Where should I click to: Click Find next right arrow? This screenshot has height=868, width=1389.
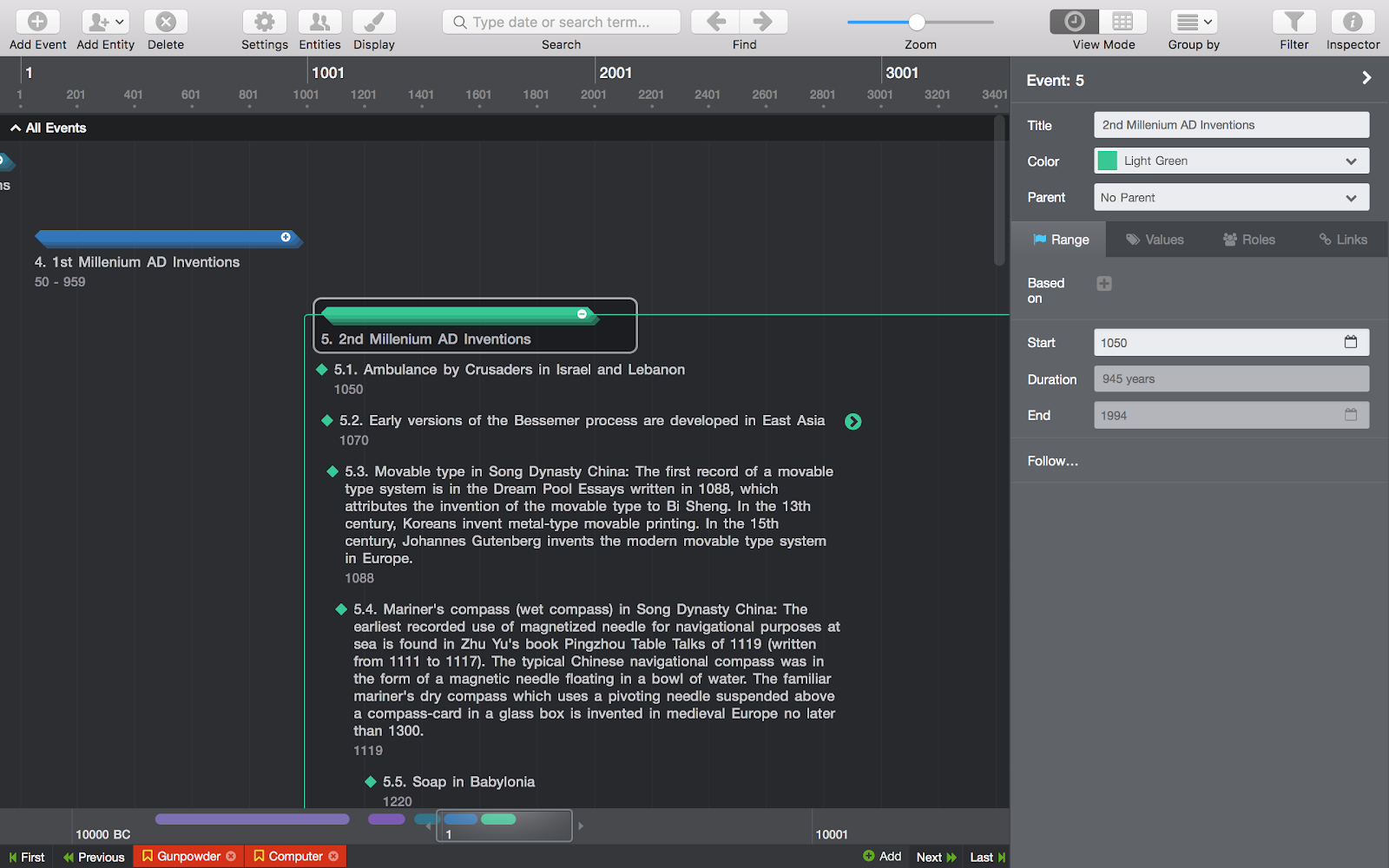click(x=763, y=22)
